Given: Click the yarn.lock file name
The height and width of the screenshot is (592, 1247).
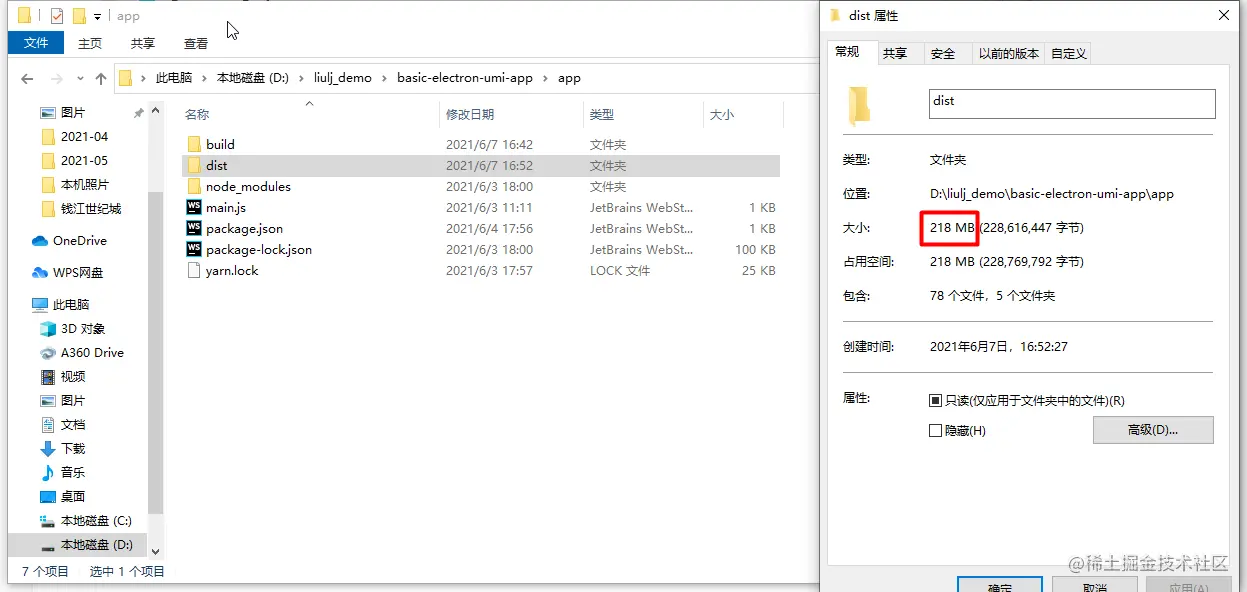Looking at the screenshot, I should pos(232,270).
